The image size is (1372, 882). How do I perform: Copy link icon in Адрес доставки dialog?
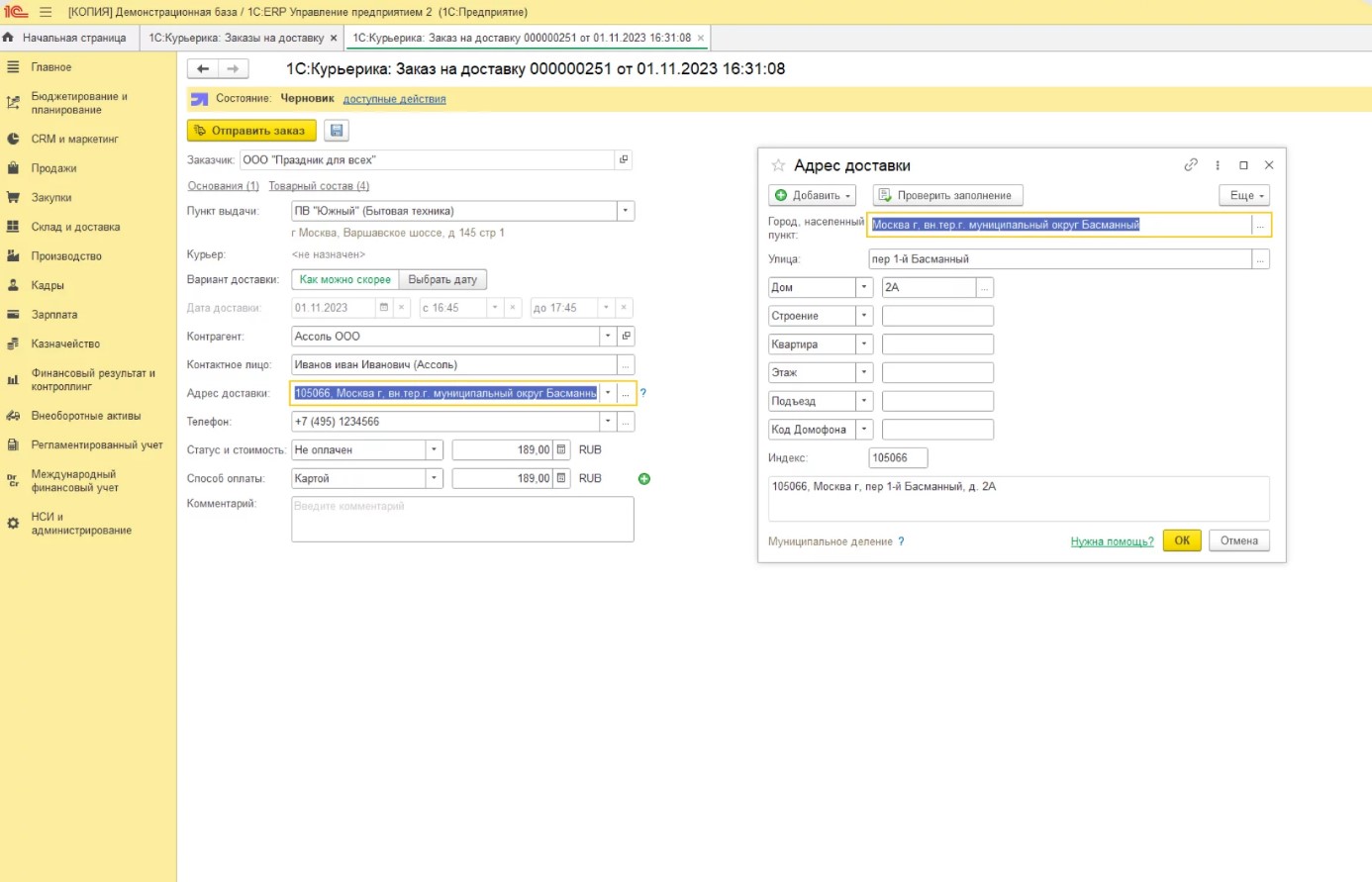click(x=1191, y=165)
